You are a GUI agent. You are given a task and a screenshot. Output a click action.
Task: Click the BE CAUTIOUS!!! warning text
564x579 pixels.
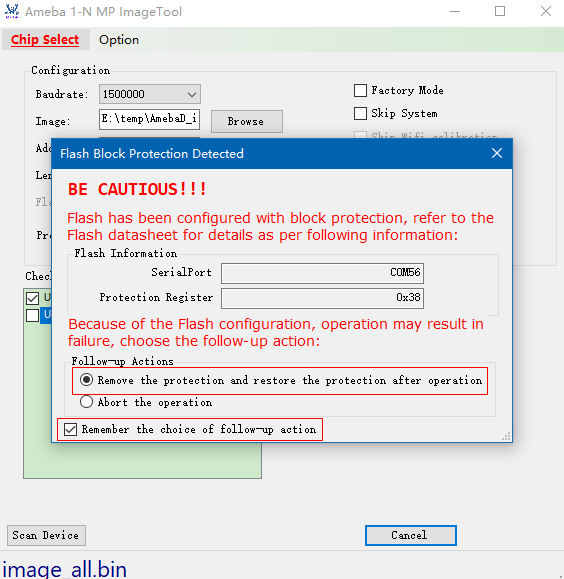137,189
